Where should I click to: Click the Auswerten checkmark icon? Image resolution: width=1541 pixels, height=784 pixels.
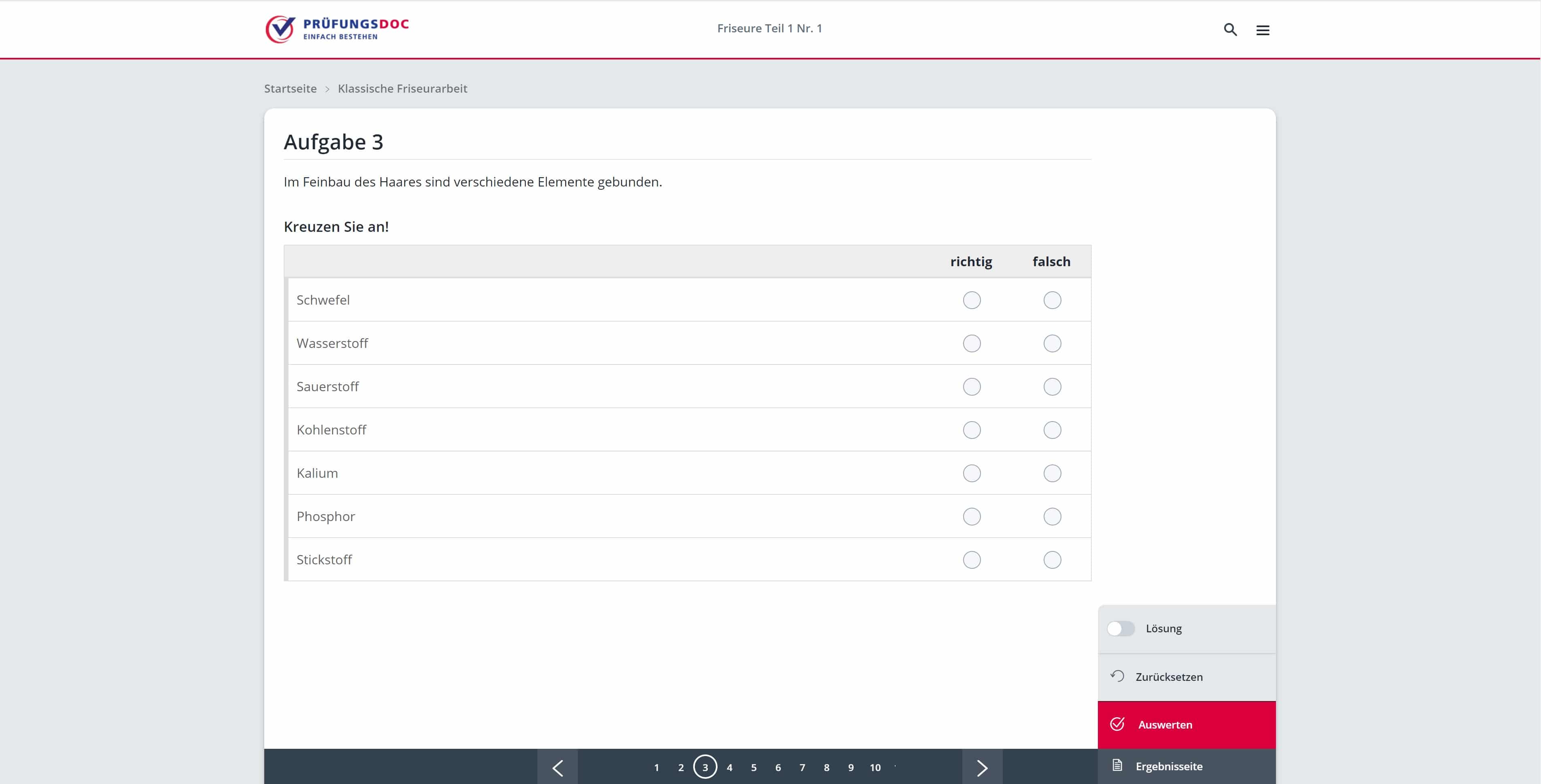click(1117, 724)
